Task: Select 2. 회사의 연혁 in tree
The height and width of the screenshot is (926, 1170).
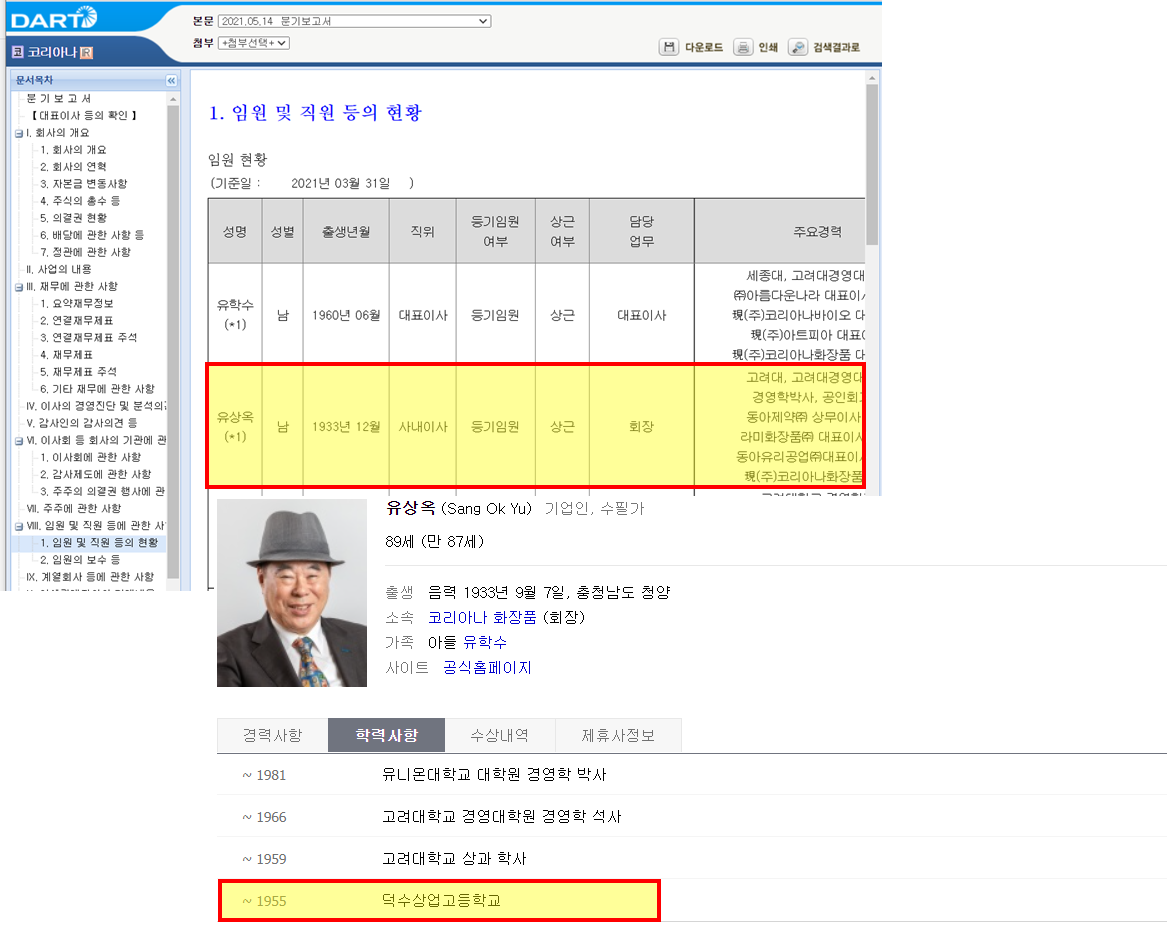Action: tap(73, 167)
